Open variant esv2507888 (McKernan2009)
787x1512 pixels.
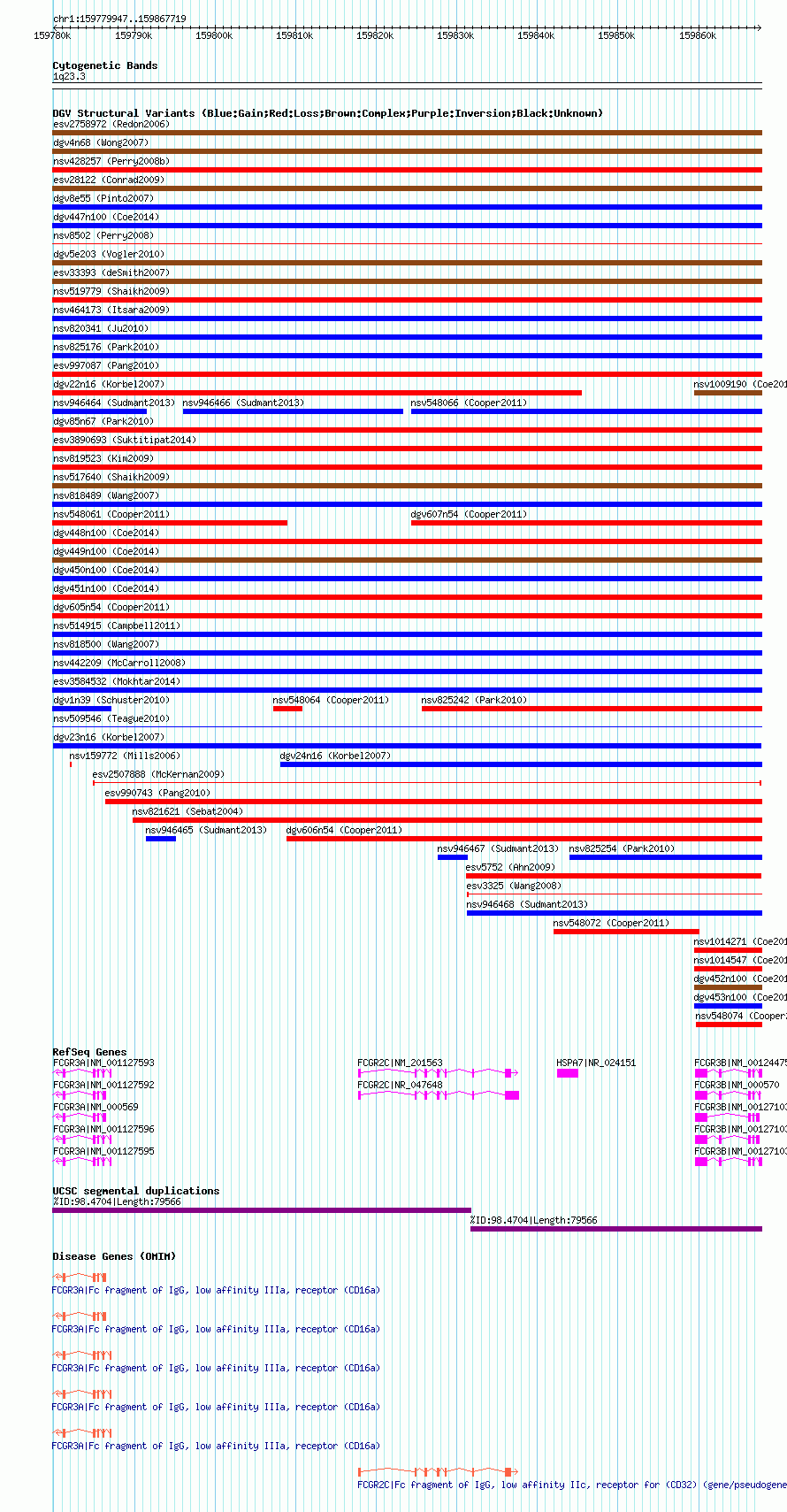(158, 774)
